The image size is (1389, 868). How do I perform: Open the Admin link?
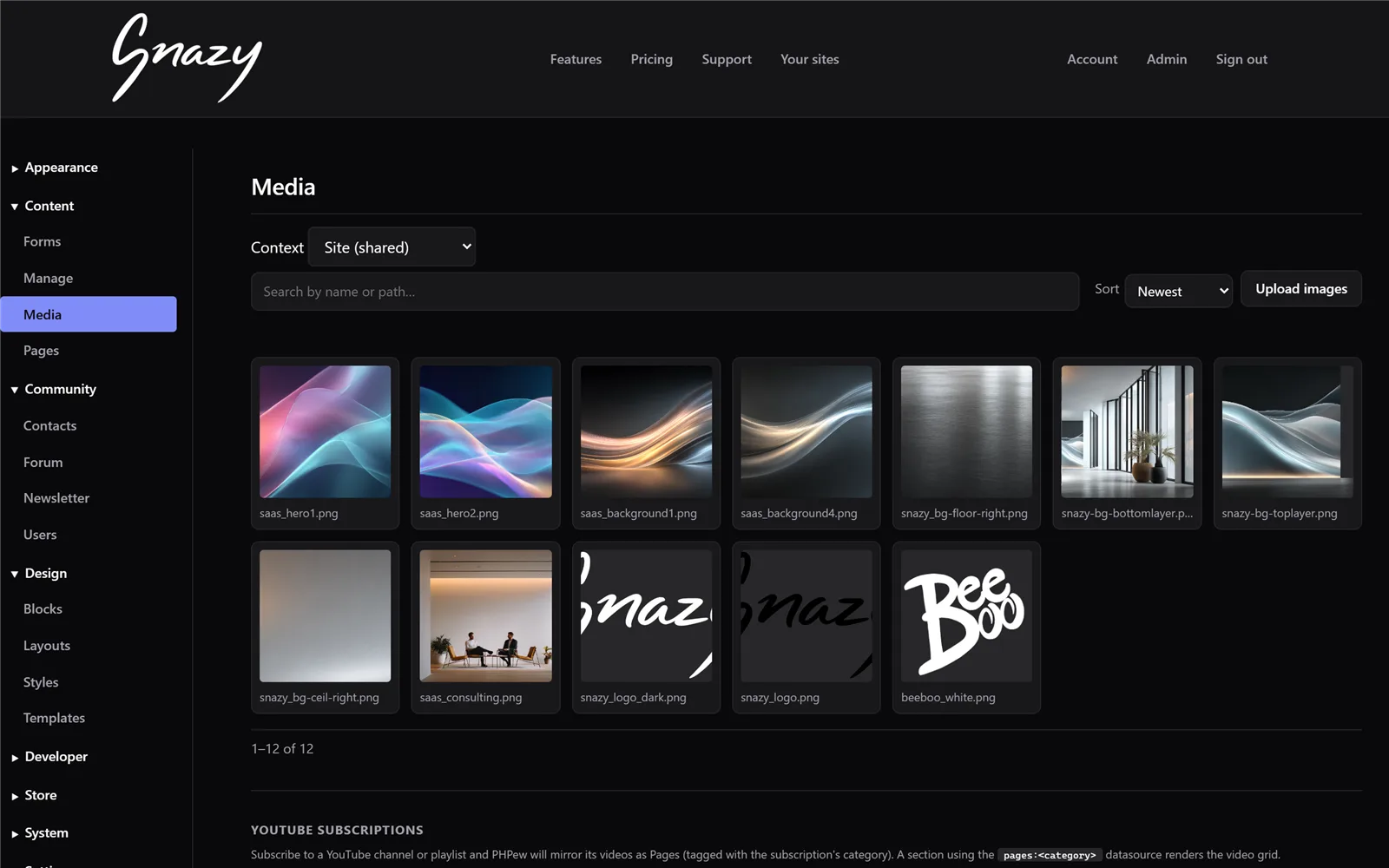(x=1167, y=59)
